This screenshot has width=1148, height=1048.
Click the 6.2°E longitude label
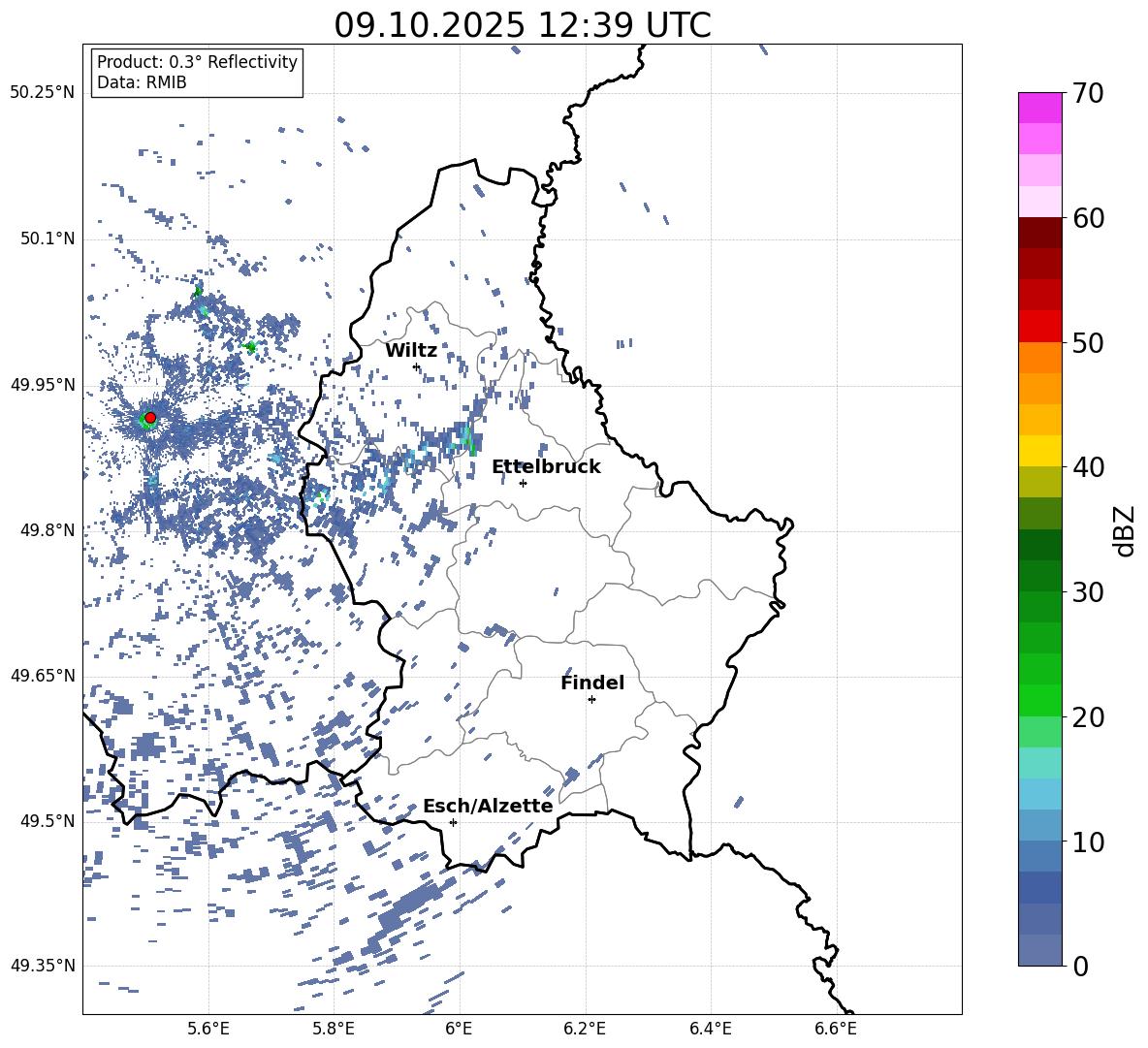[585, 1030]
